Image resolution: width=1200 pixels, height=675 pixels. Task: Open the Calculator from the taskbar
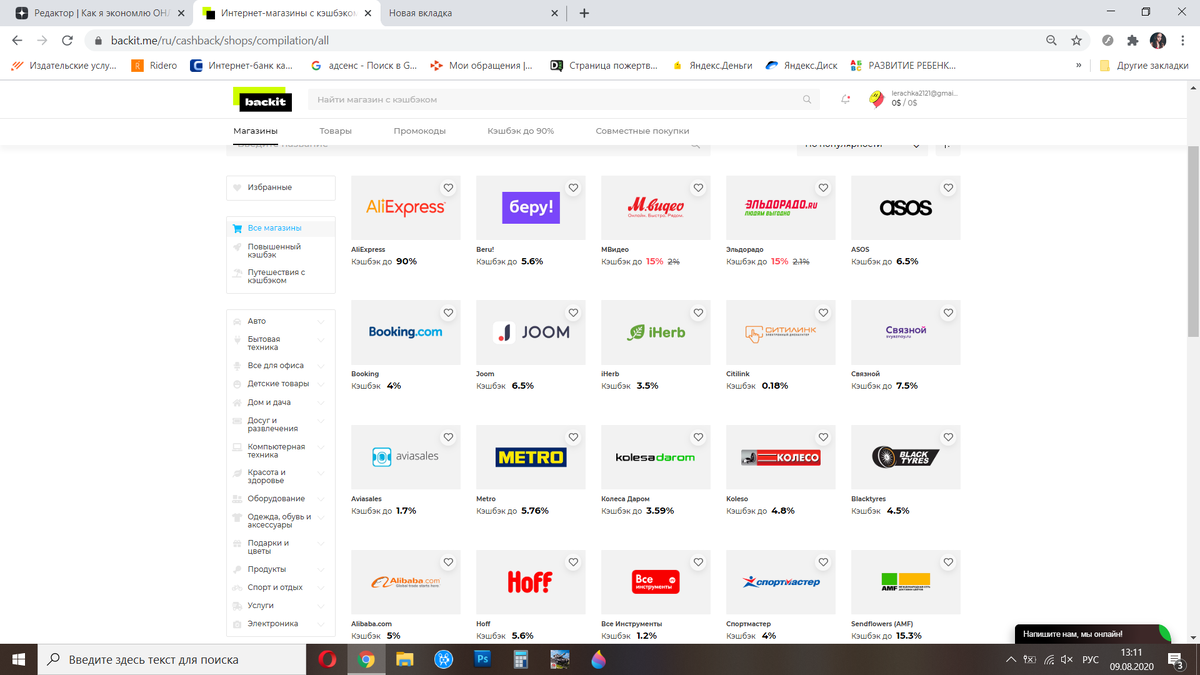point(521,659)
